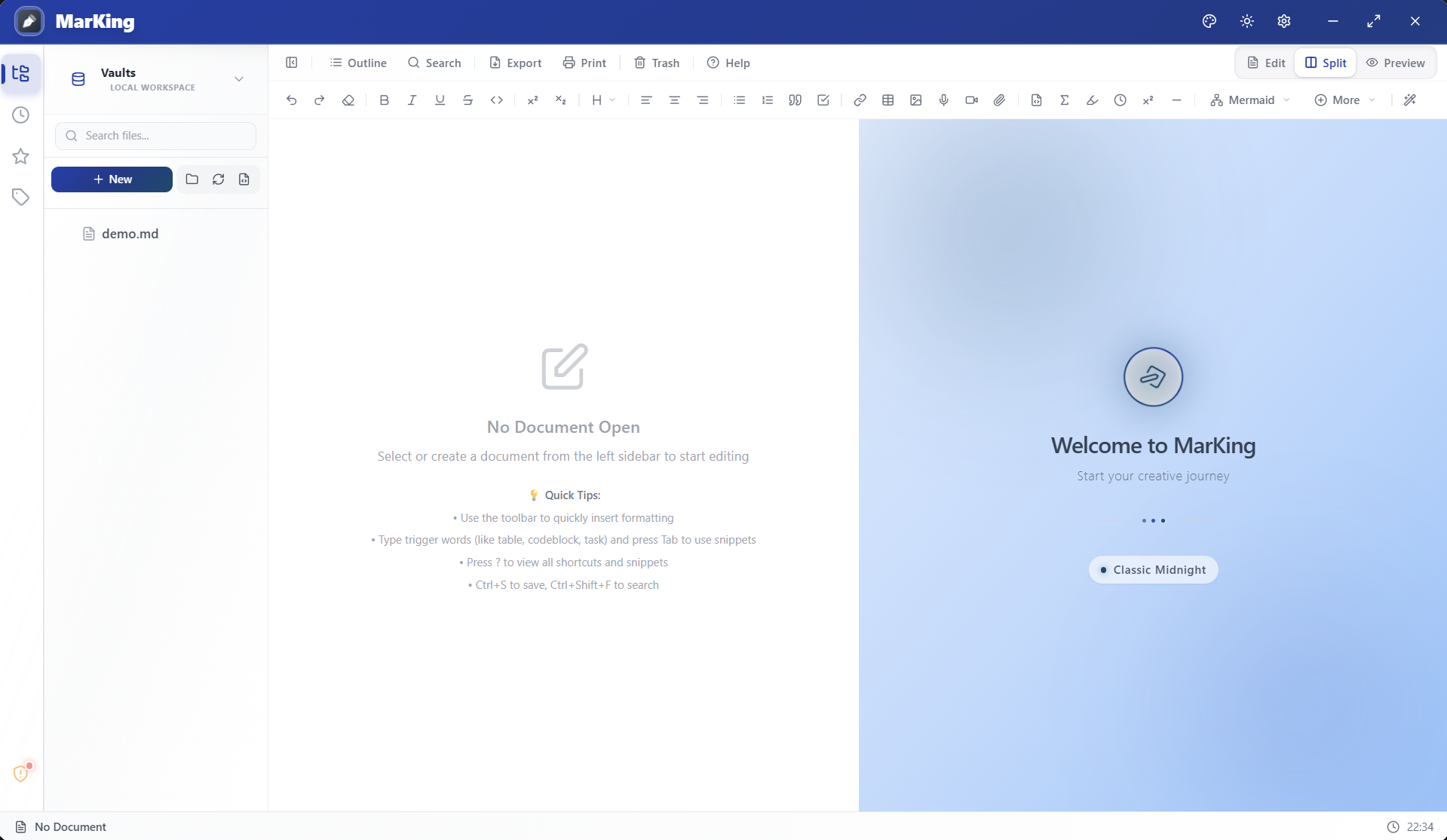Open the AI magic wand tool
1447x840 pixels.
(x=1409, y=100)
